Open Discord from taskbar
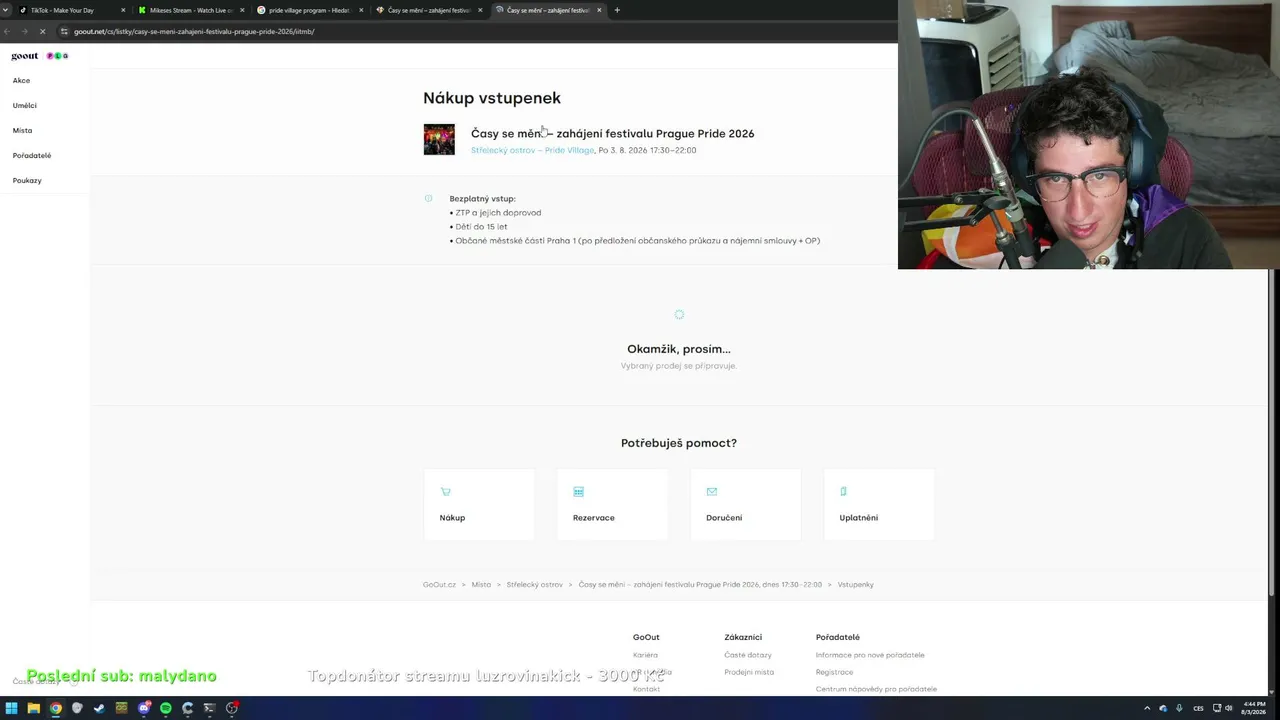 (x=144, y=708)
